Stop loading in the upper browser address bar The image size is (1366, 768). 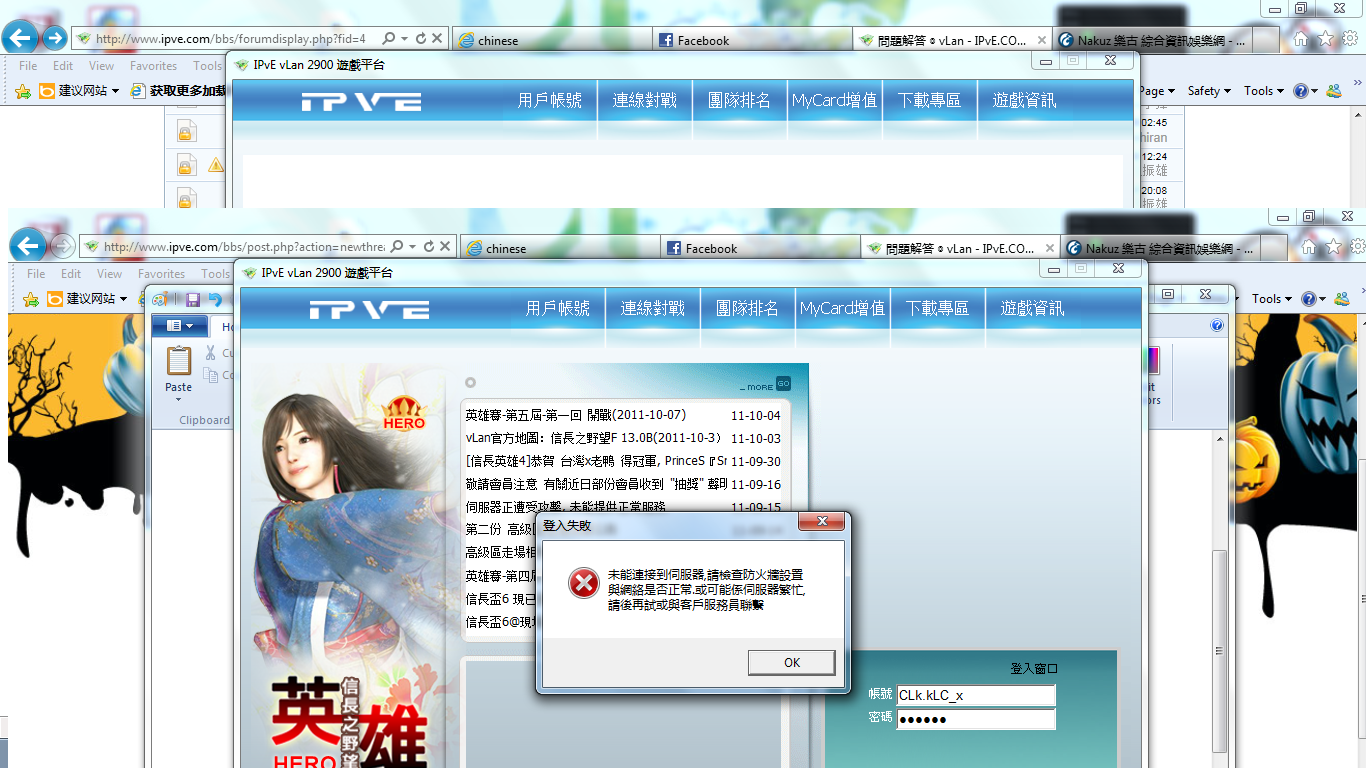438,39
